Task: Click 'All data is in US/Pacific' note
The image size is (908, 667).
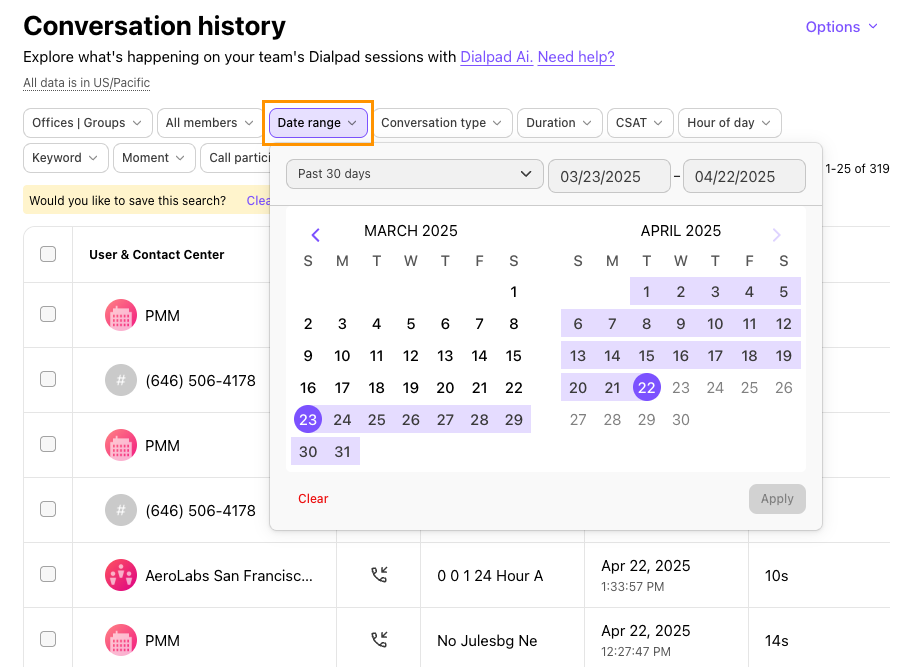Action: click(x=86, y=83)
